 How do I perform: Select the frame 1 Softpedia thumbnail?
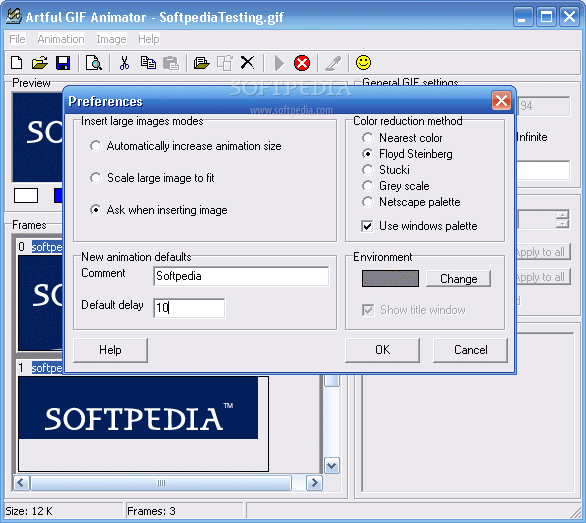tap(143, 424)
